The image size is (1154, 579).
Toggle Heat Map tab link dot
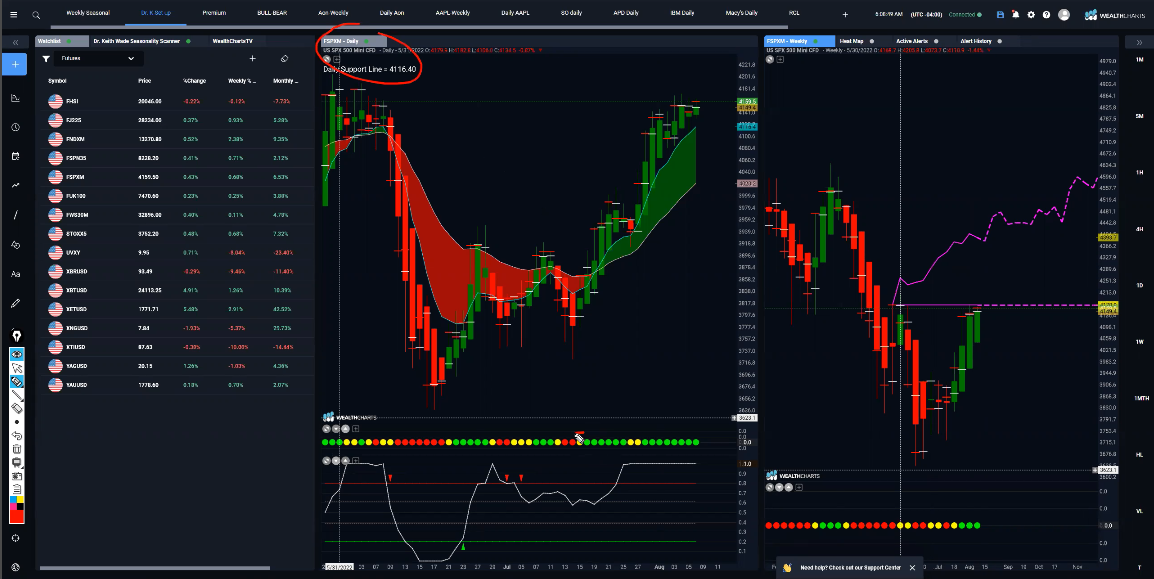tap(872, 41)
